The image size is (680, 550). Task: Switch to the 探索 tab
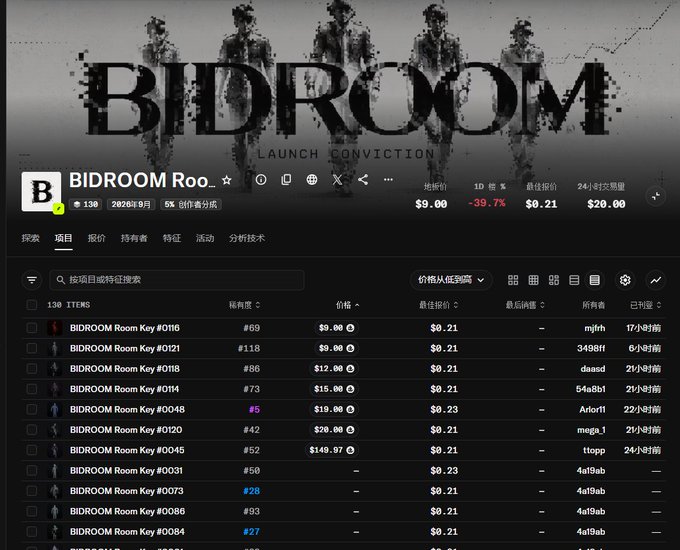click(x=30, y=238)
